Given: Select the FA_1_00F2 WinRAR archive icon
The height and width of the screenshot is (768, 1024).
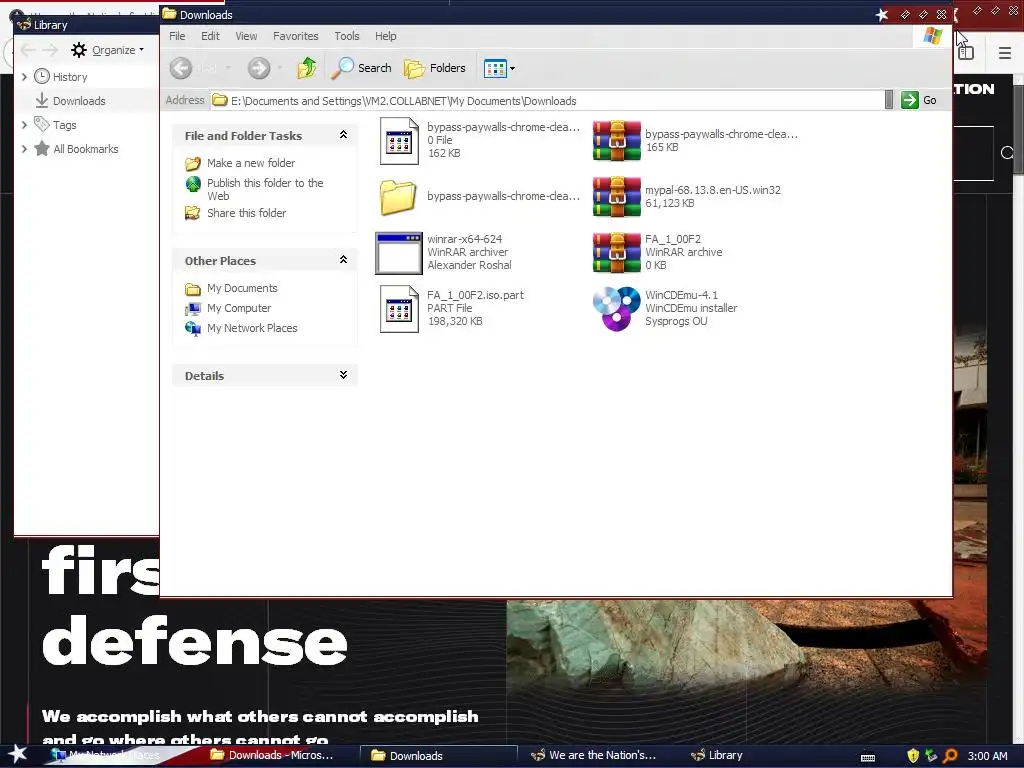Looking at the screenshot, I should pyautogui.click(x=616, y=253).
